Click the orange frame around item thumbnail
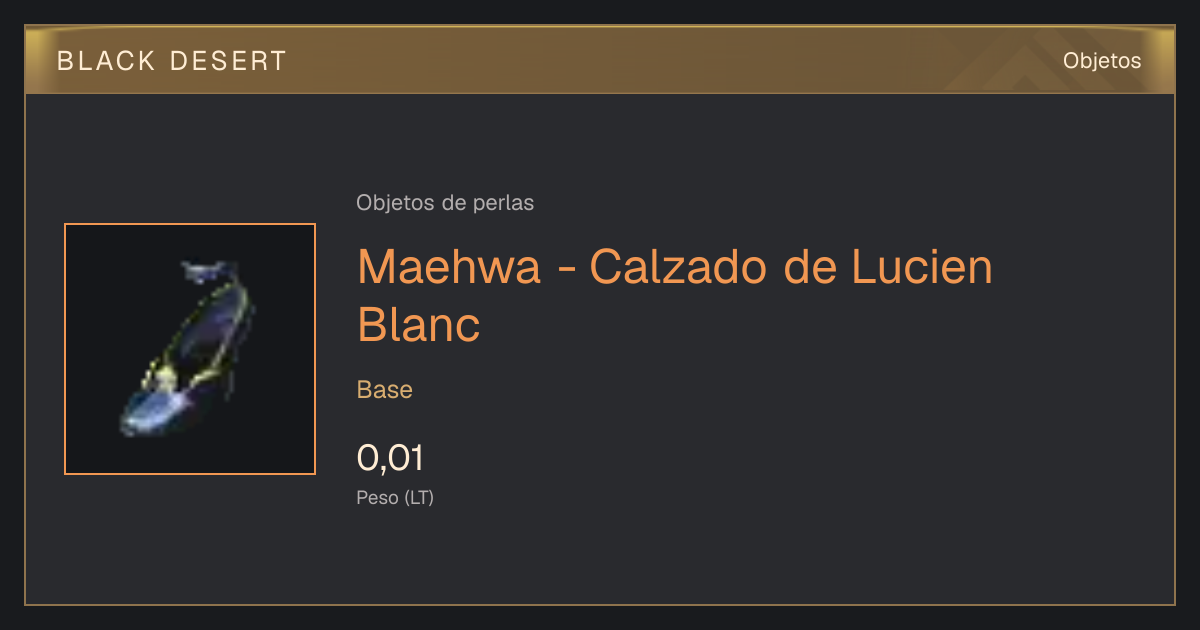1200x630 pixels. [190, 349]
